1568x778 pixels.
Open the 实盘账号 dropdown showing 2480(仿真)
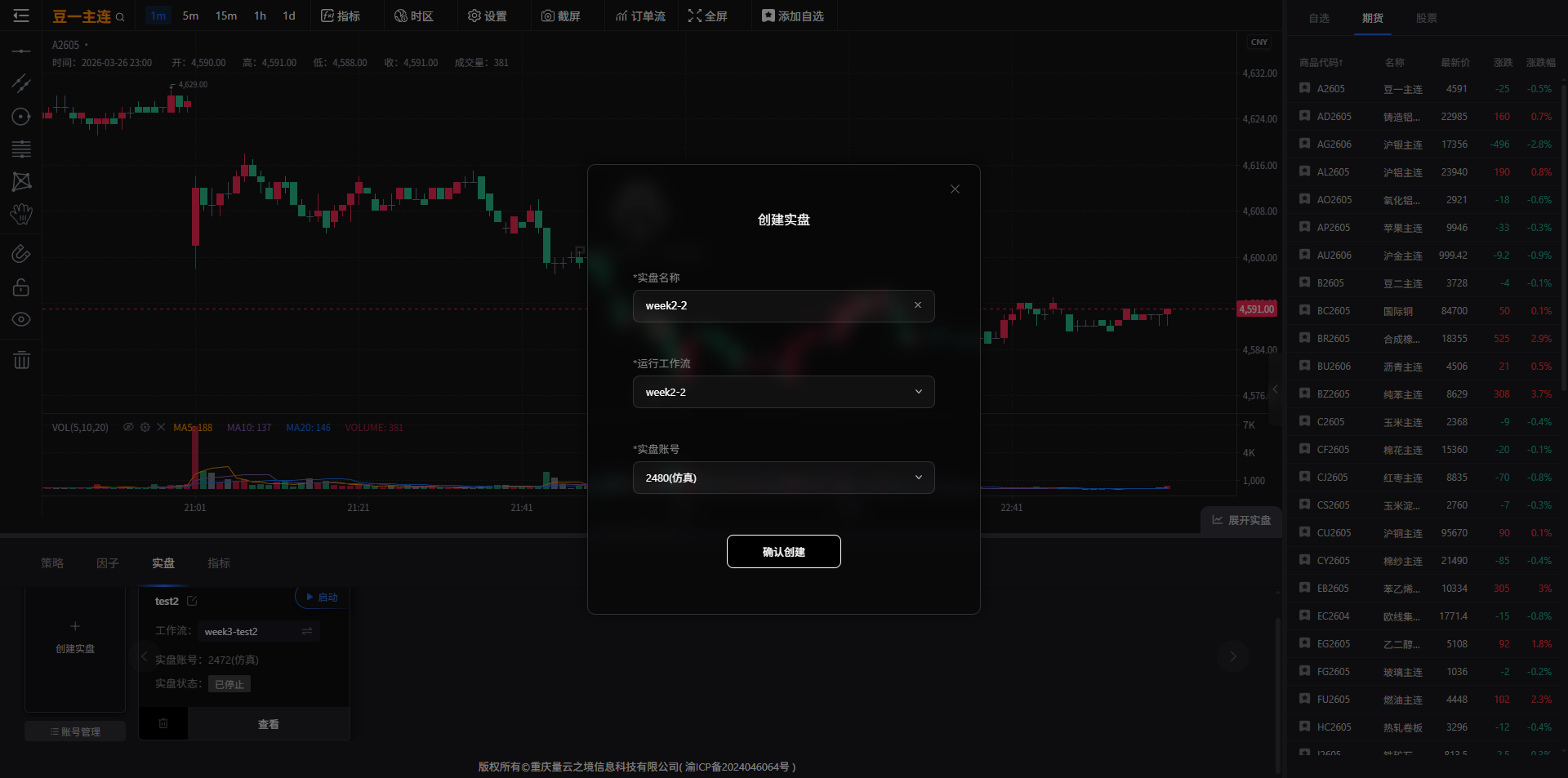[x=783, y=478]
